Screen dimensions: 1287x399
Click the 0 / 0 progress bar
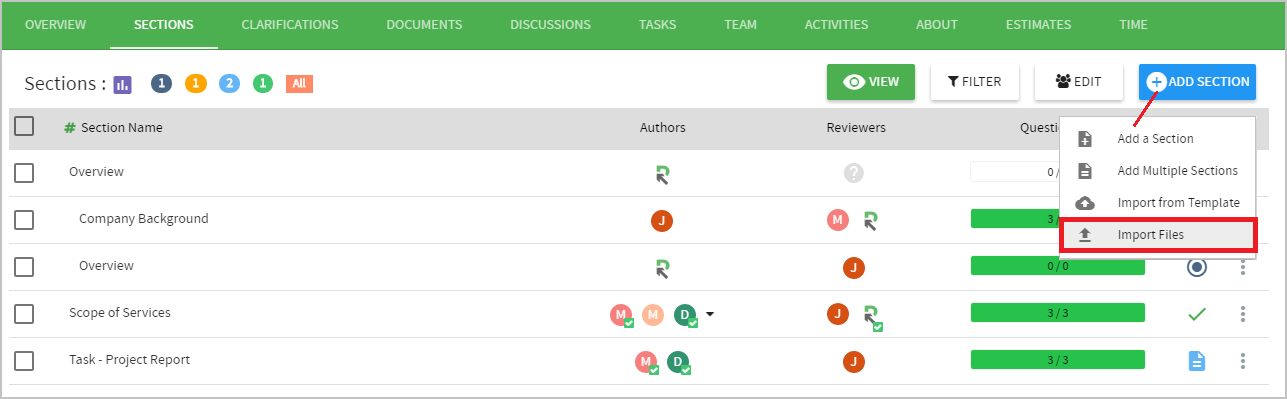1057,266
